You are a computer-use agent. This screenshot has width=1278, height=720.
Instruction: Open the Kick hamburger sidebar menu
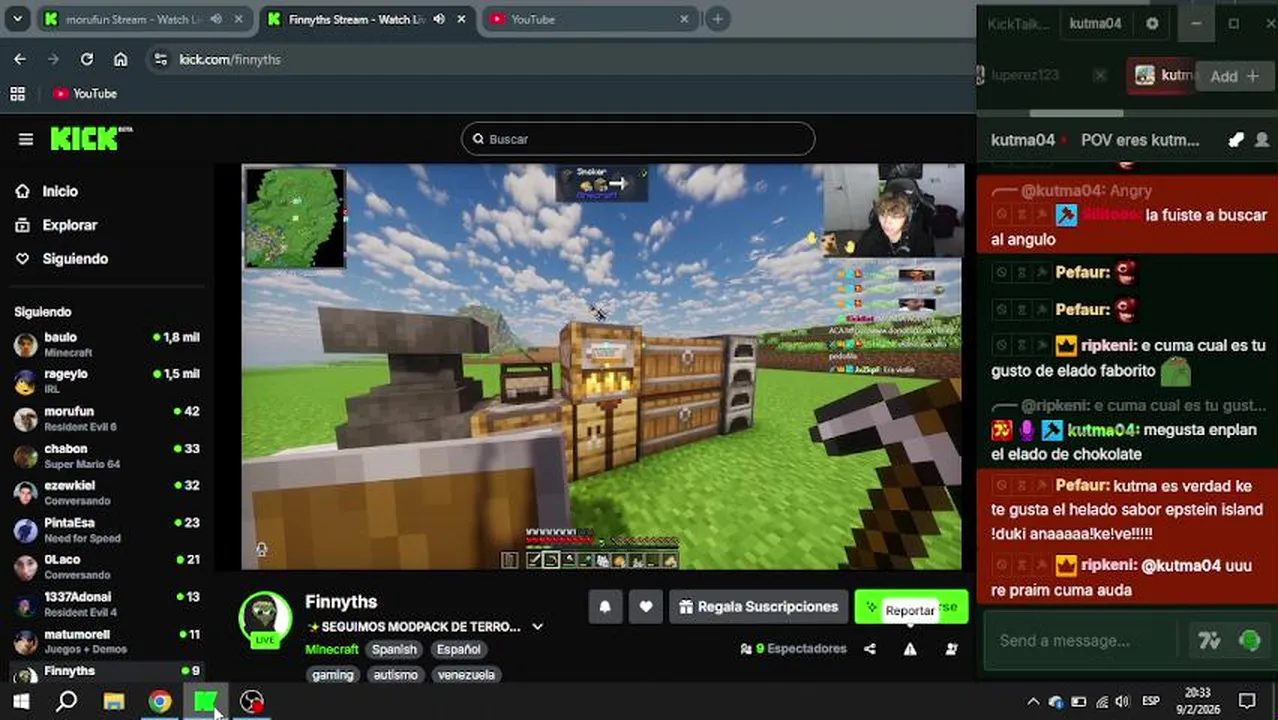26,139
